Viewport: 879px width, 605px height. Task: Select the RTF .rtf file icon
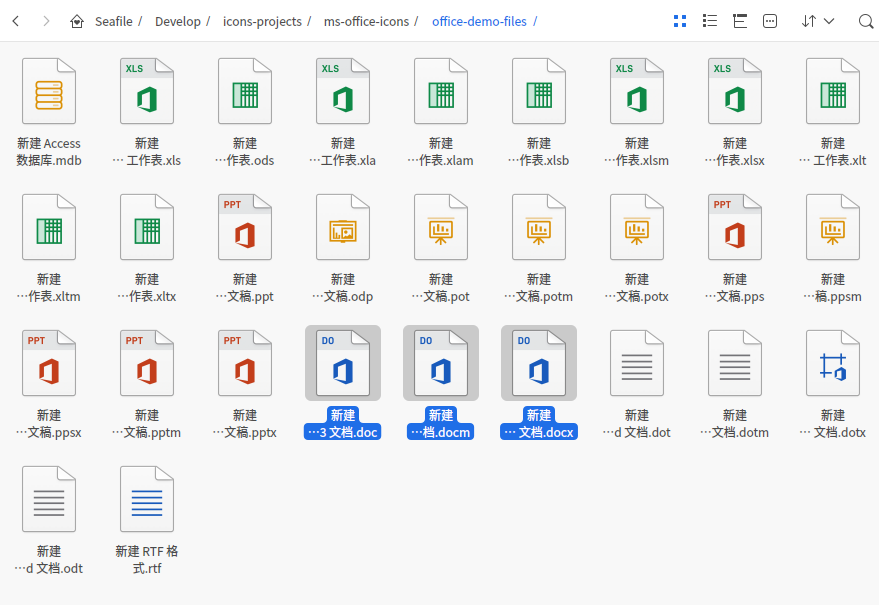(x=147, y=499)
